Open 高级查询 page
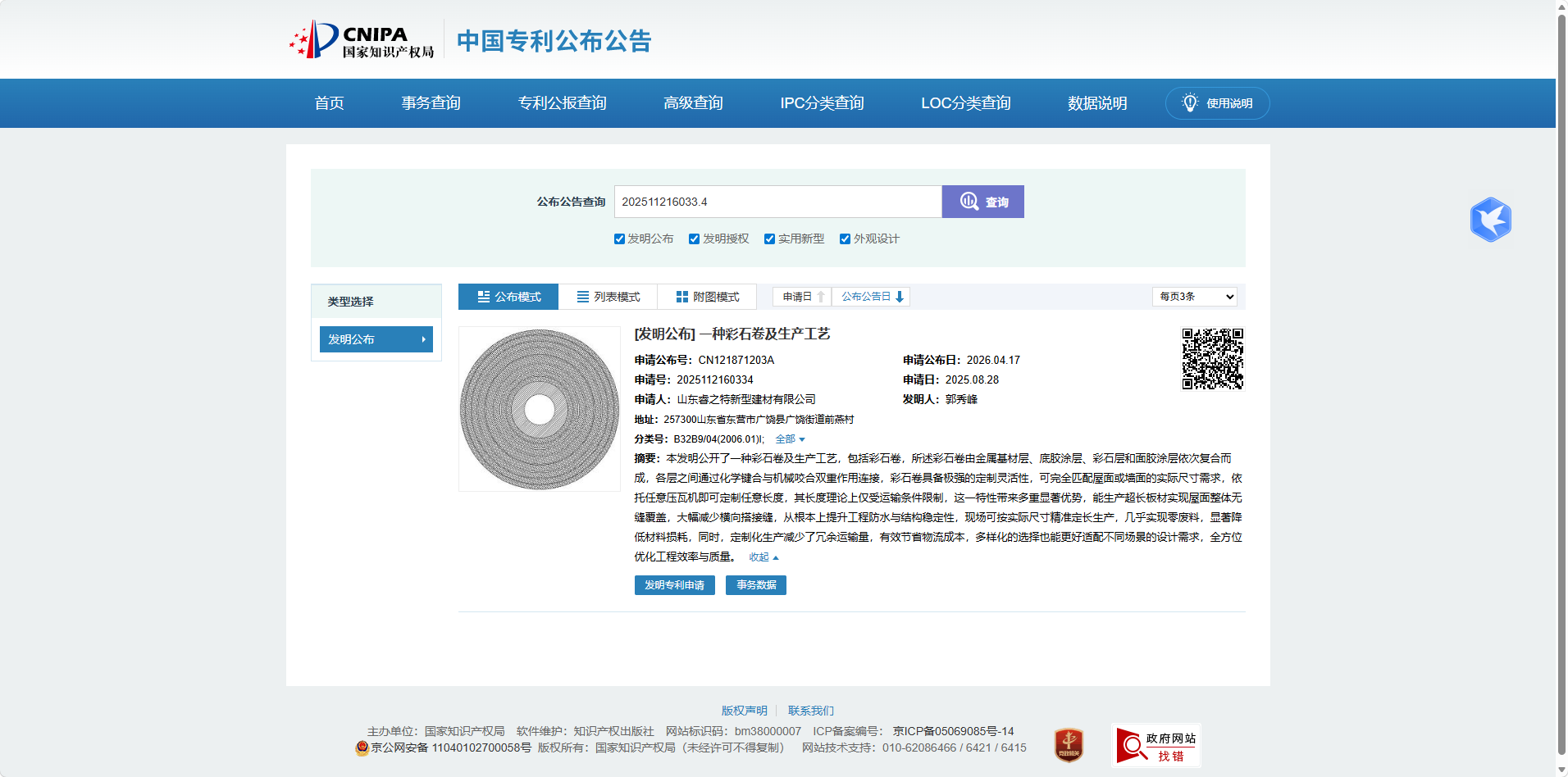This screenshot has height=777, width=1568. click(693, 103)
